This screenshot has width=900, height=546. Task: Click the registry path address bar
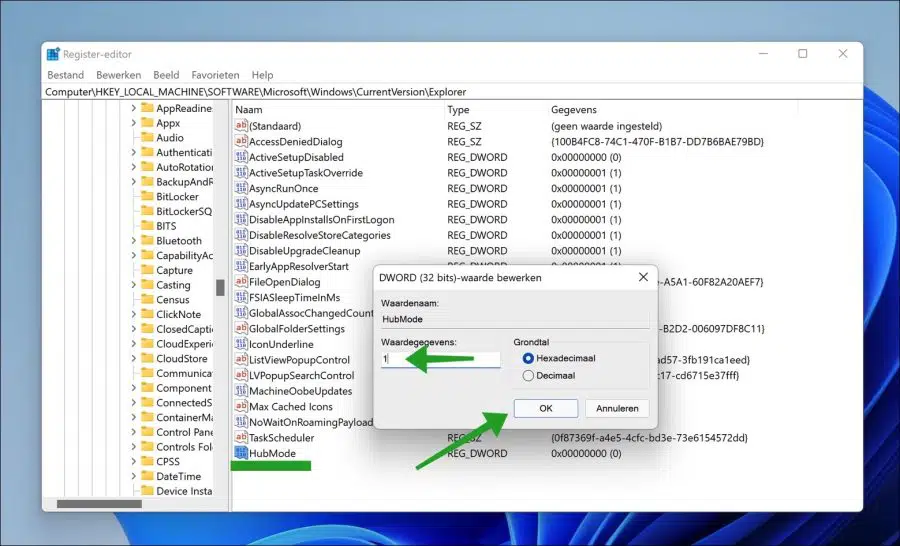452,91
